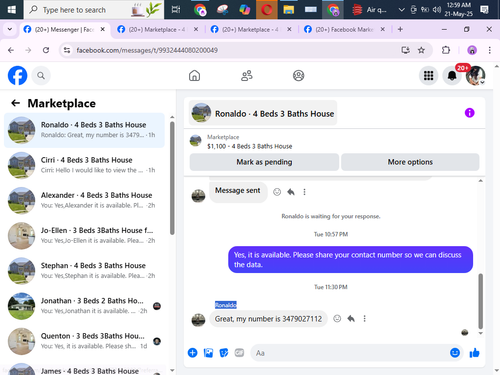Open more options for 'Message sent' message
The image size is (500, 375).
coord(304,192)
